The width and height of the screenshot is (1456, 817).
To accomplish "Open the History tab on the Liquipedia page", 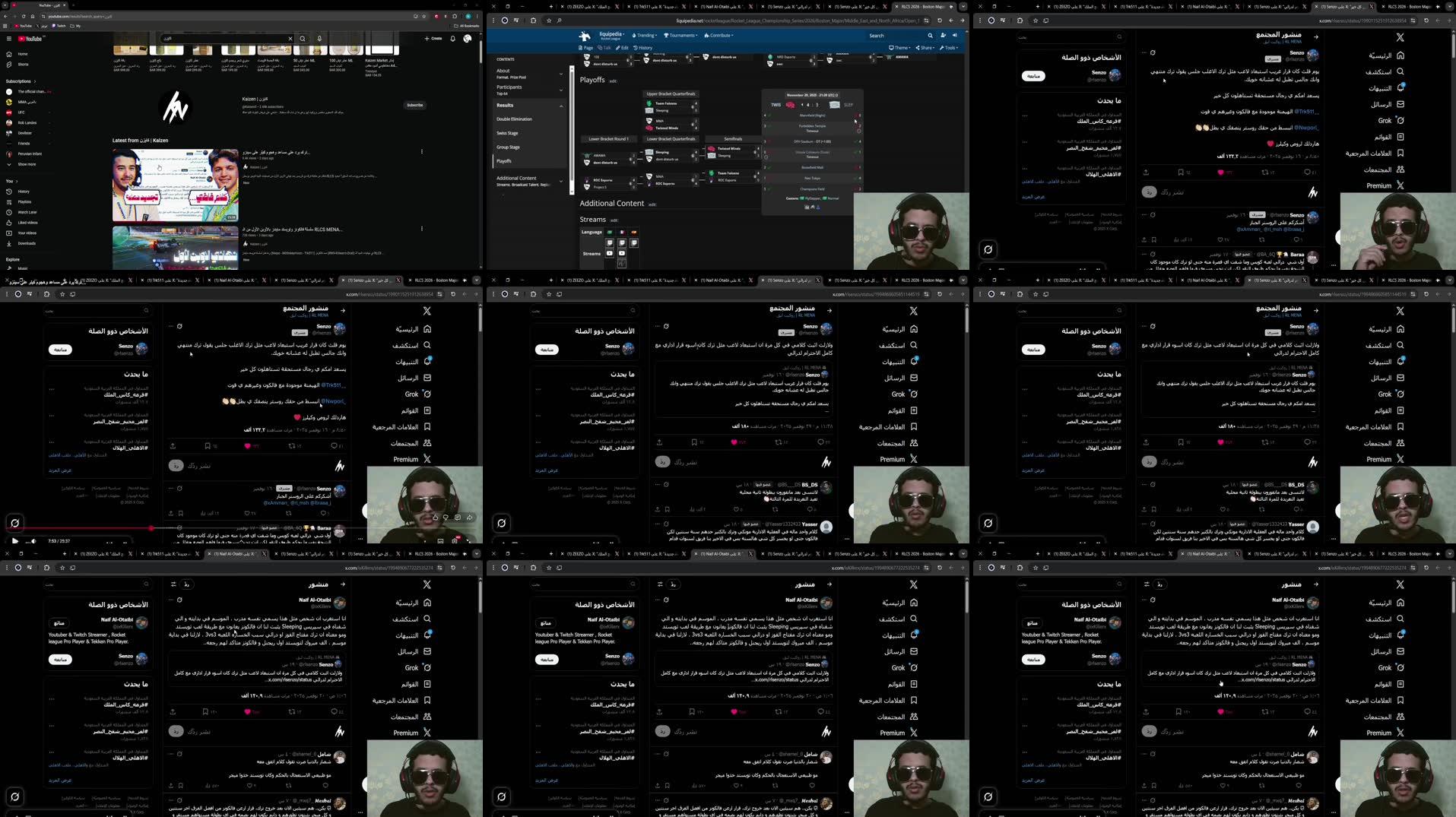I will 643,47.
